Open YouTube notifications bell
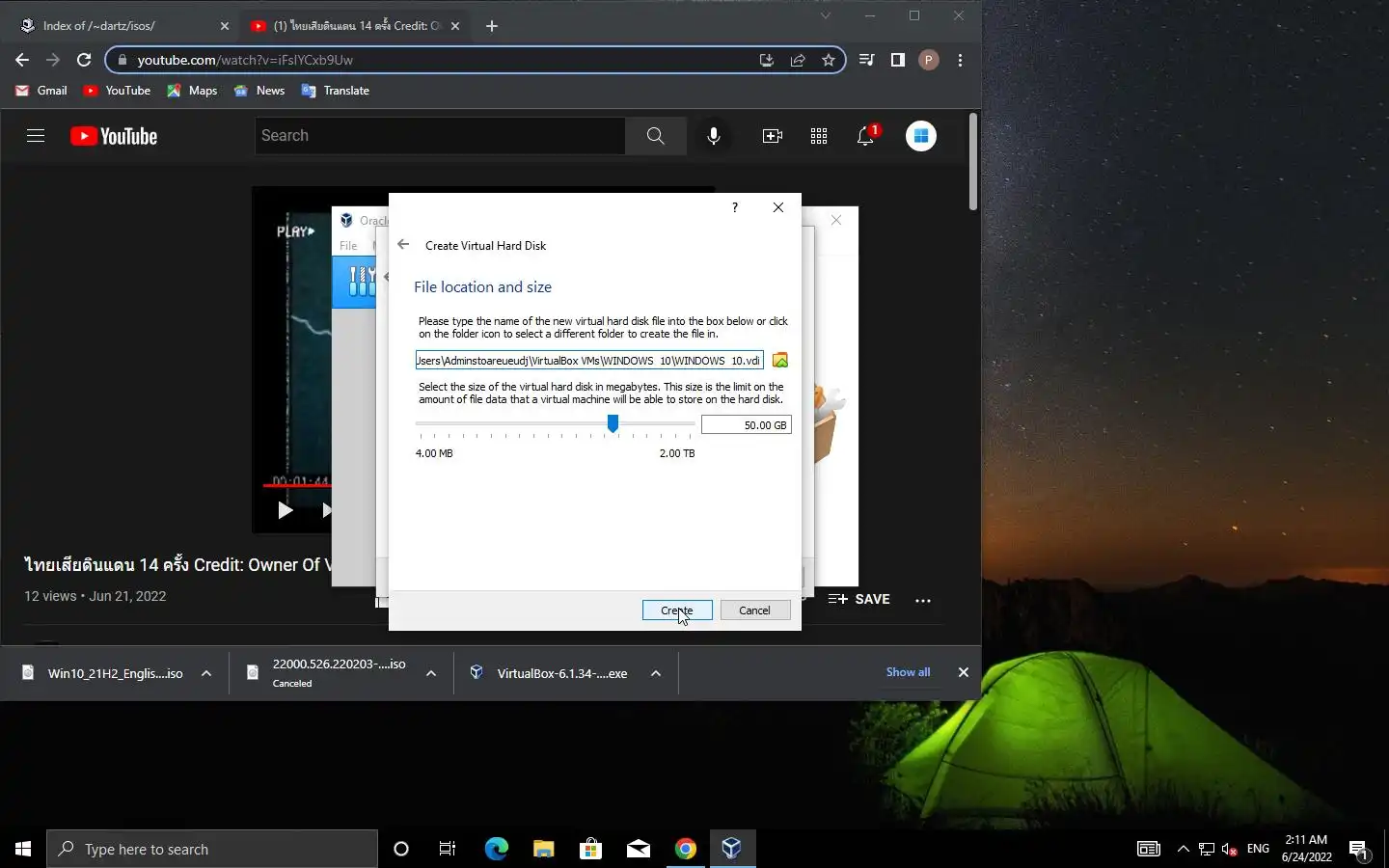The width and height of the screenshot is (1389, 868). (865, 136)
